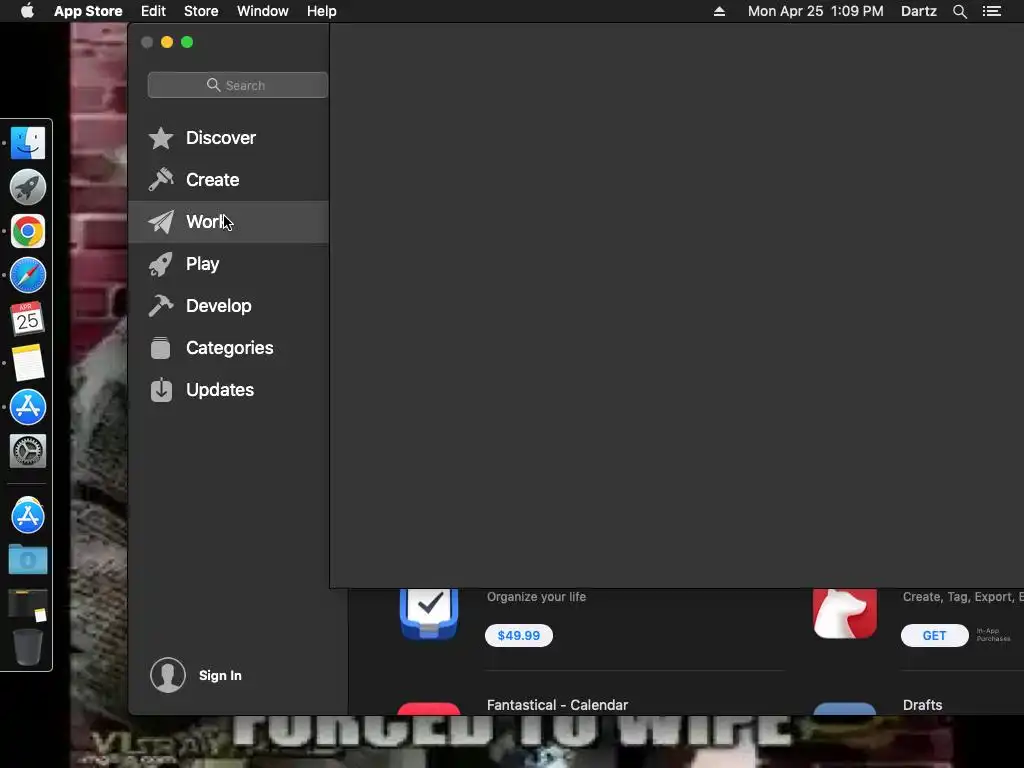
Task: Zoom the App Store window with green button
Action: (x=187, y=42)
